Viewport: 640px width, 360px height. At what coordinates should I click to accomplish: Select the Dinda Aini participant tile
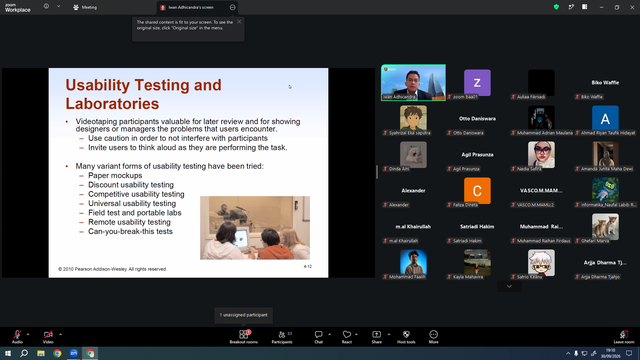[x=413, y=154]
